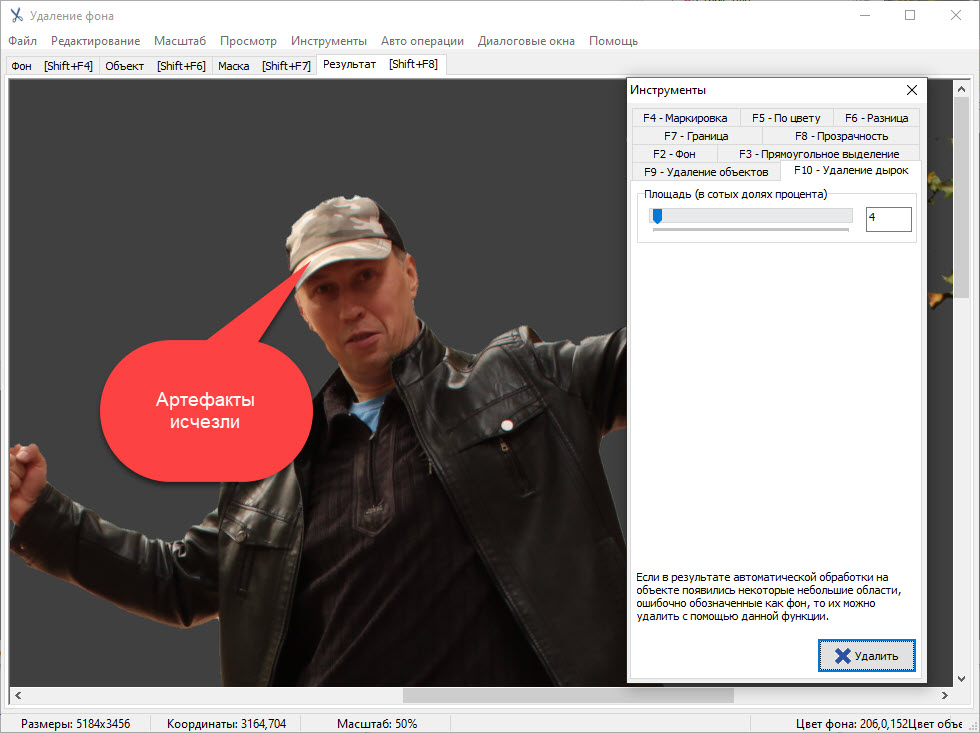Minimize the Удаление фона window

coord(865,16)
